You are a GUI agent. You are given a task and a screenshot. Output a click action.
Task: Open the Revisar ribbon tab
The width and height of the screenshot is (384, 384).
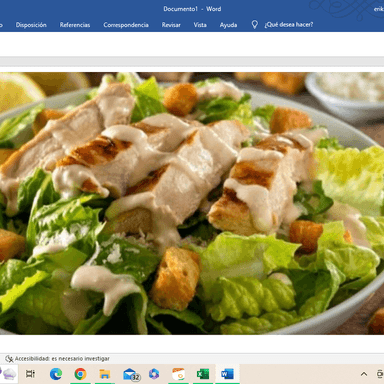click(171, 25)
